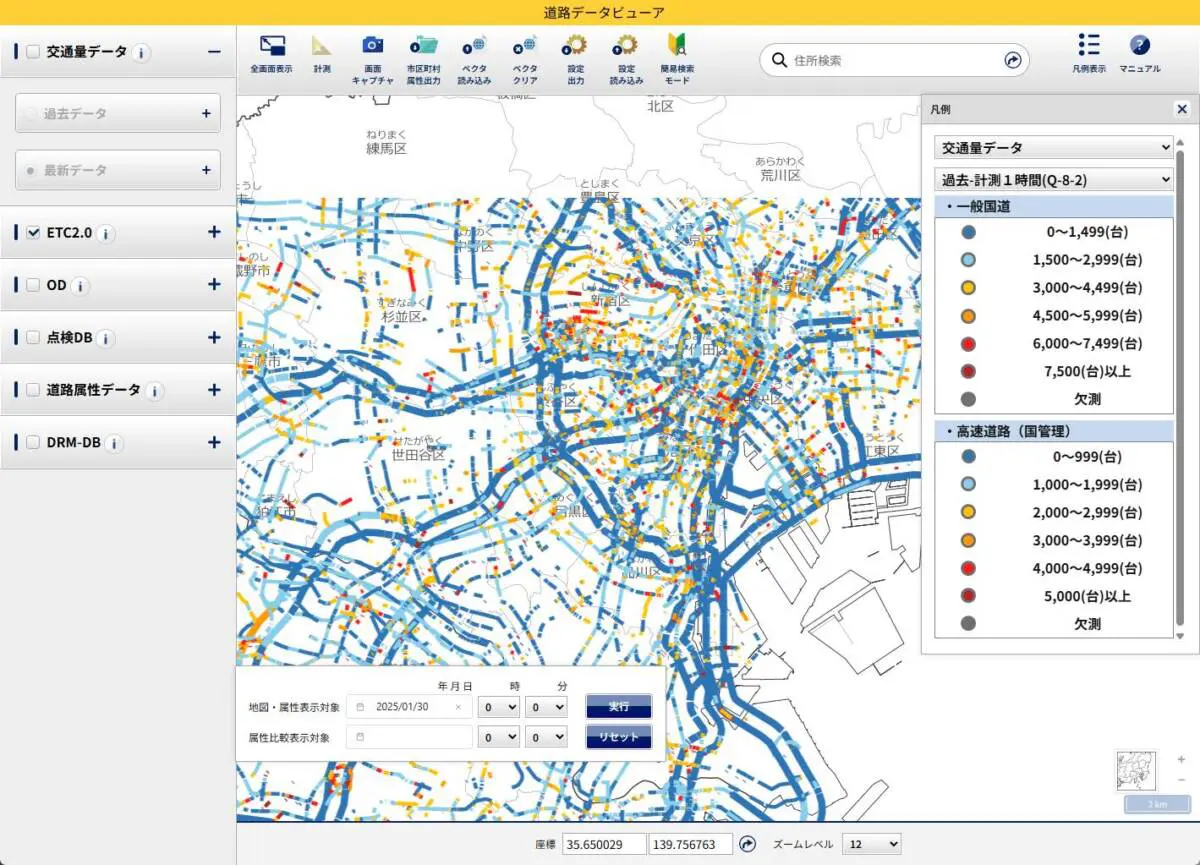Click the overview map thumbnail
This screenshot has height=865, width=1200.
(x=1136, y=771)
